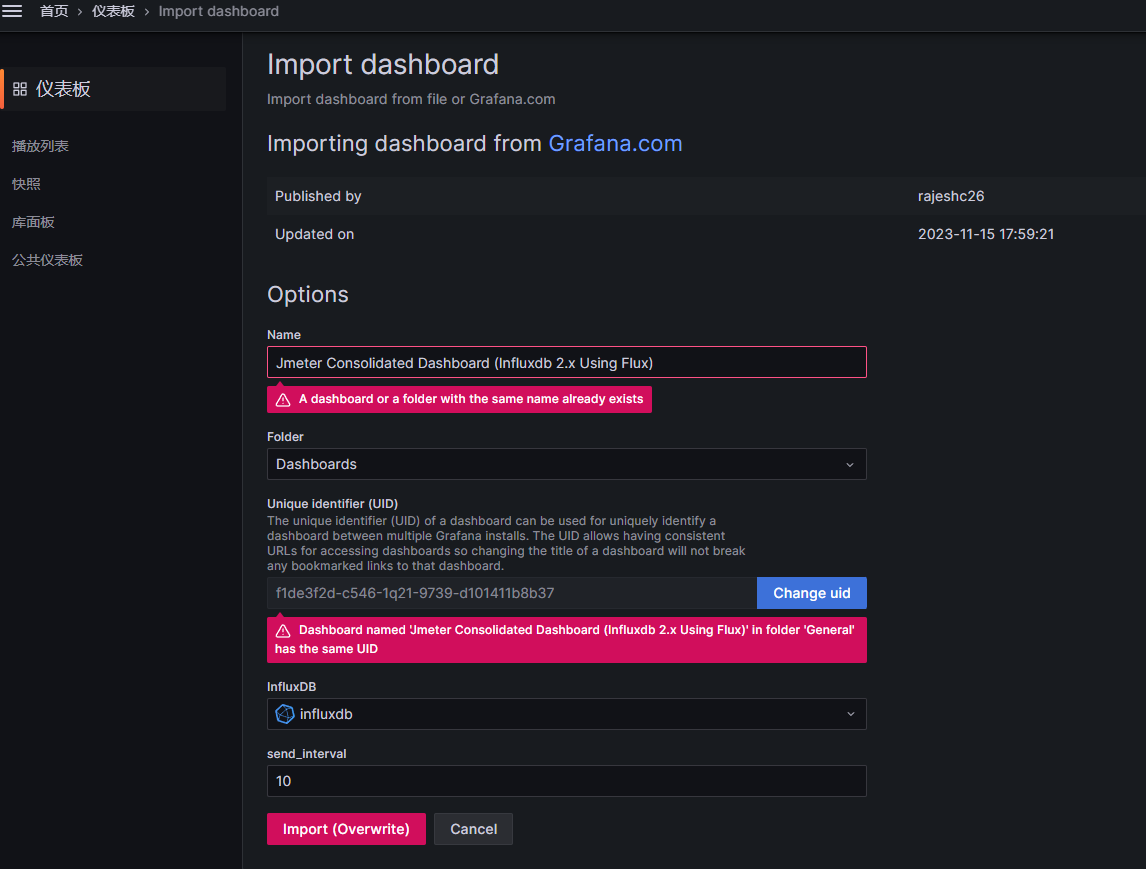
Task: Open 播放列表 in the sidebar
Action: [40, 146]
